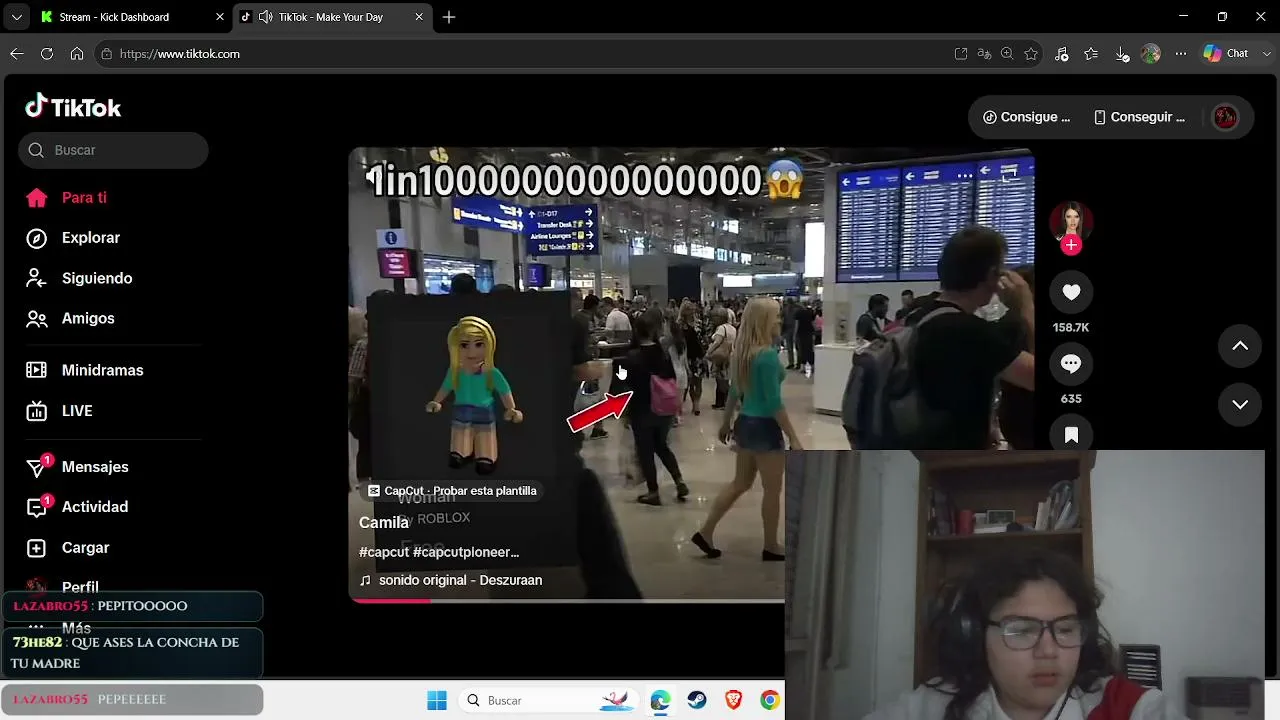Go to the previous video with up arrow
The width and height of the screenshot is (1280, 720).
(x=1240, y=346)
